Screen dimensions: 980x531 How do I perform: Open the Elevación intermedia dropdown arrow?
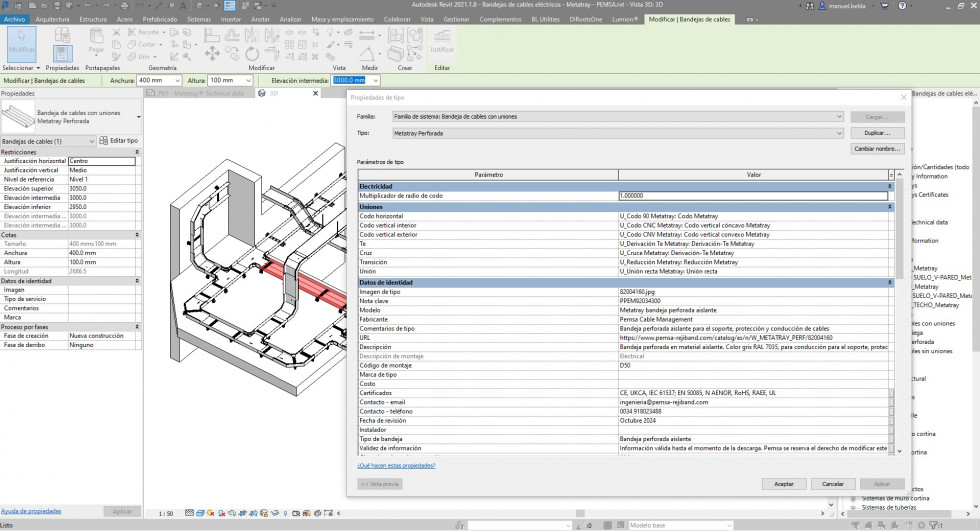pos(375,81)
